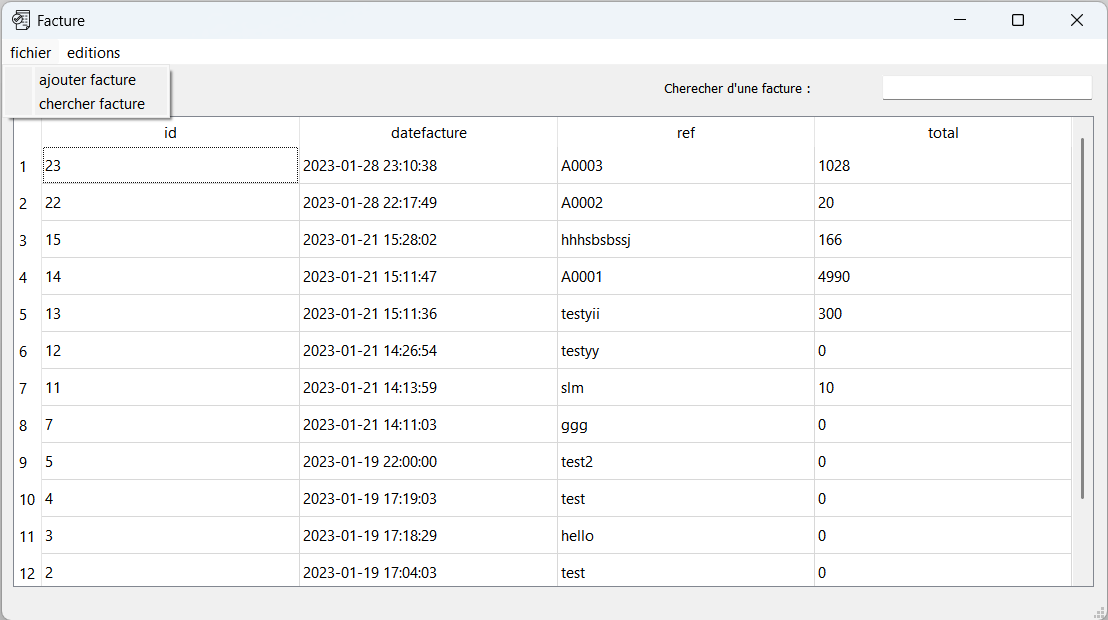This screenshot has width=1108, height=620.
Task: Select row header number 1
Action: (28, 166)
